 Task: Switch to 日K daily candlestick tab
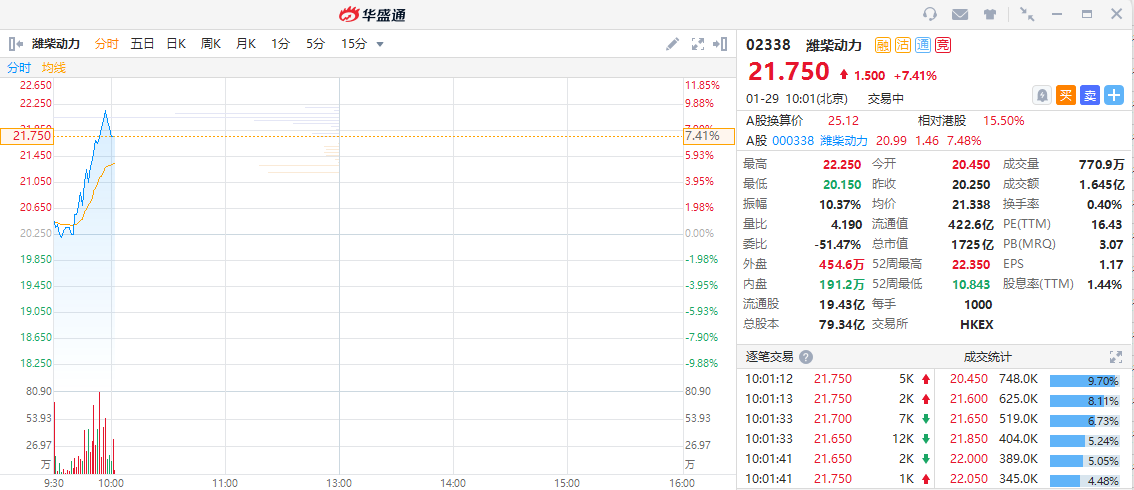coord(176,44)
